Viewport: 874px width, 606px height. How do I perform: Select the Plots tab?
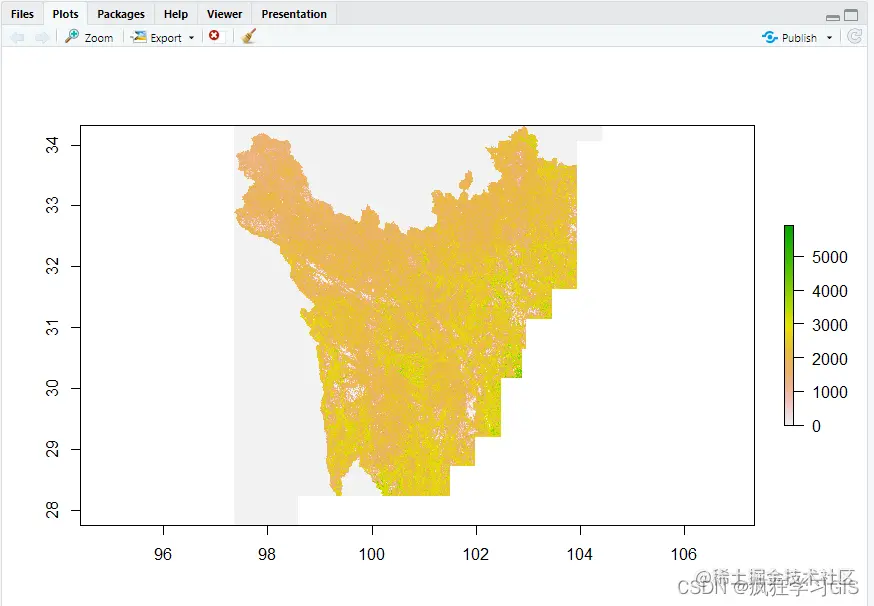[65, 14]
